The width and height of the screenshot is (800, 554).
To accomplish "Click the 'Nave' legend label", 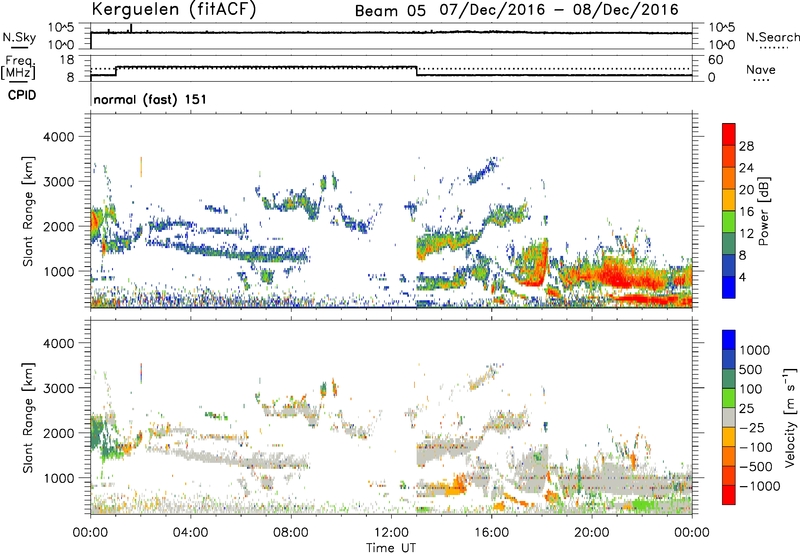I will click(x=761, y=70).
